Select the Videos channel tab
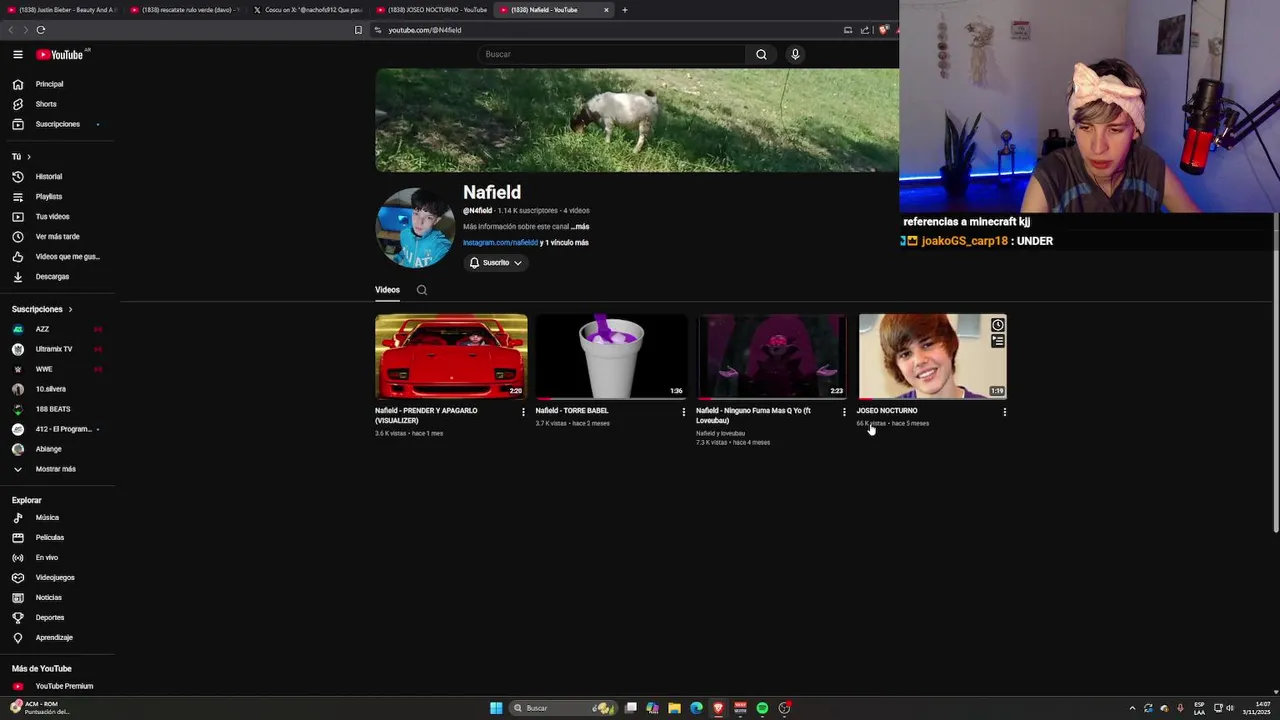This screenshot has height=720, width=1280. (x=387, y=290)
